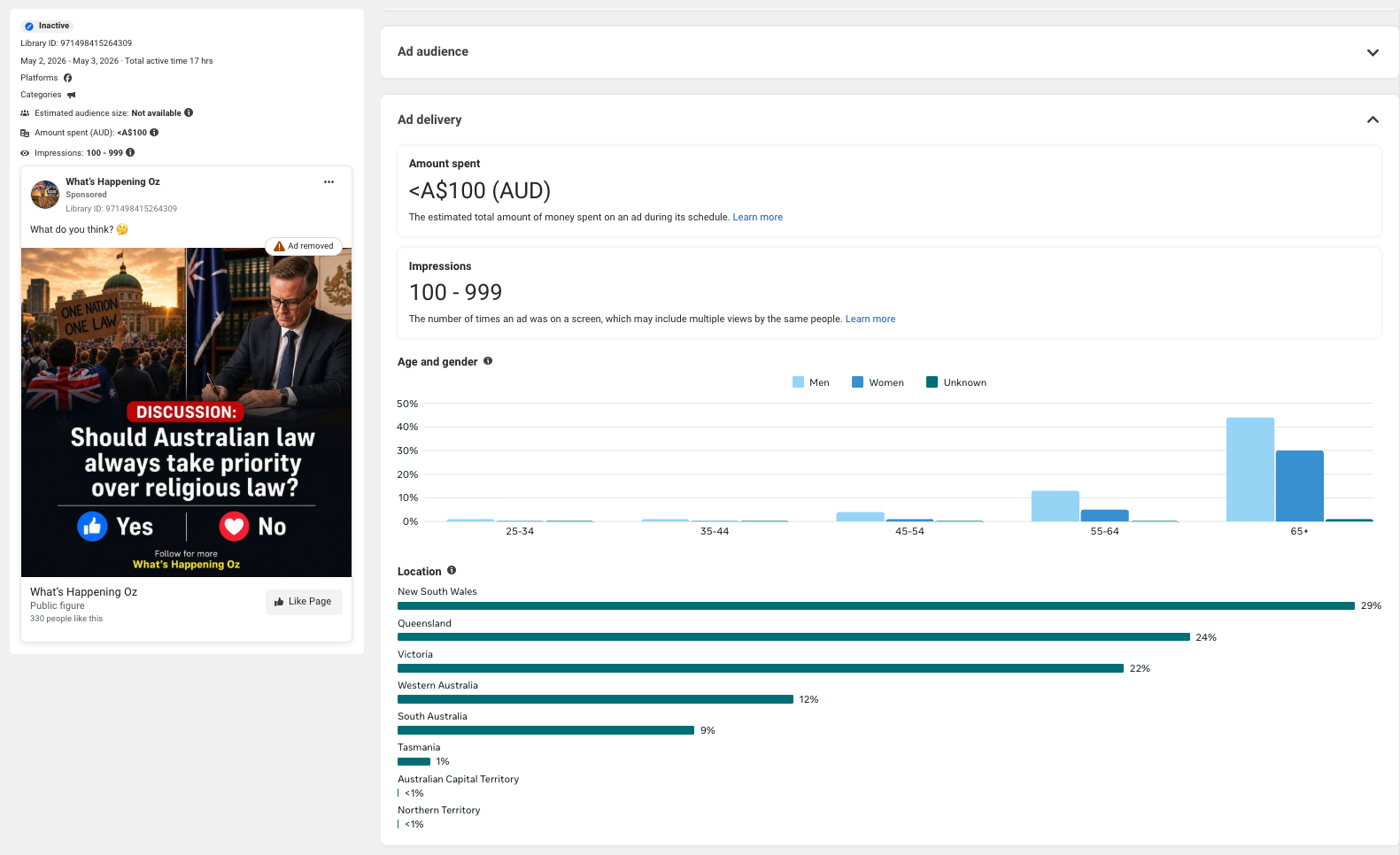The width and height of the screenshot is (1400, 855).
Task: Click the Inactive status check icon
Action: coord(29,27)
